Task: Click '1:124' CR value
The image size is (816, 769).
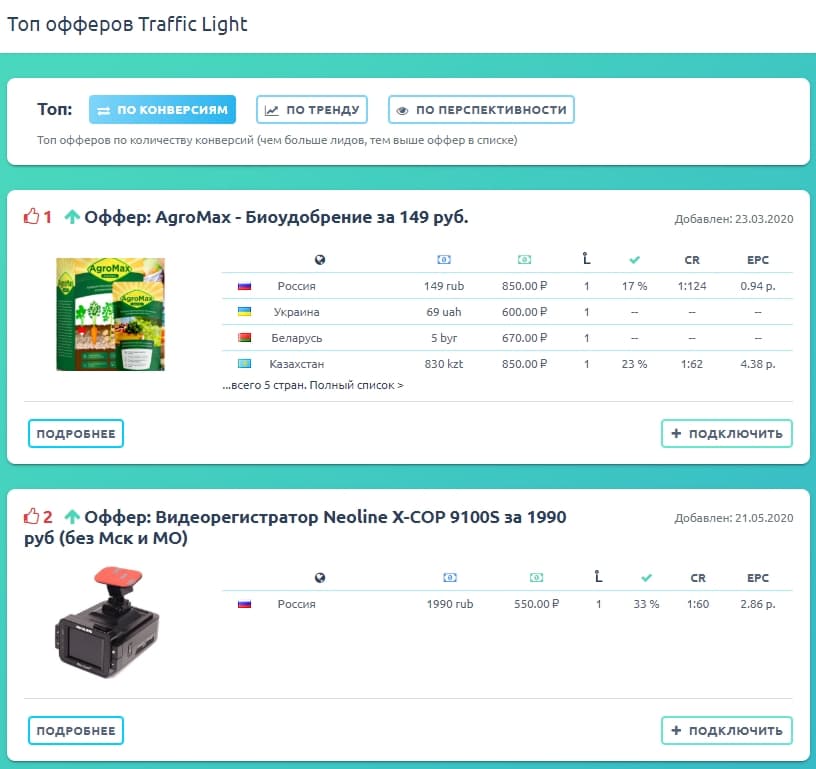Action: click(x=692, y=286)
